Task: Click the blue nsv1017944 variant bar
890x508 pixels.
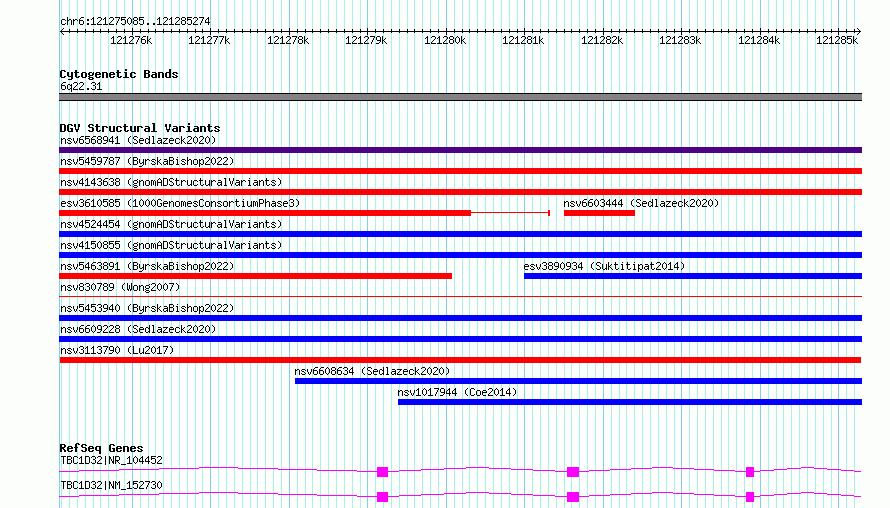Action: click(630, 402)
